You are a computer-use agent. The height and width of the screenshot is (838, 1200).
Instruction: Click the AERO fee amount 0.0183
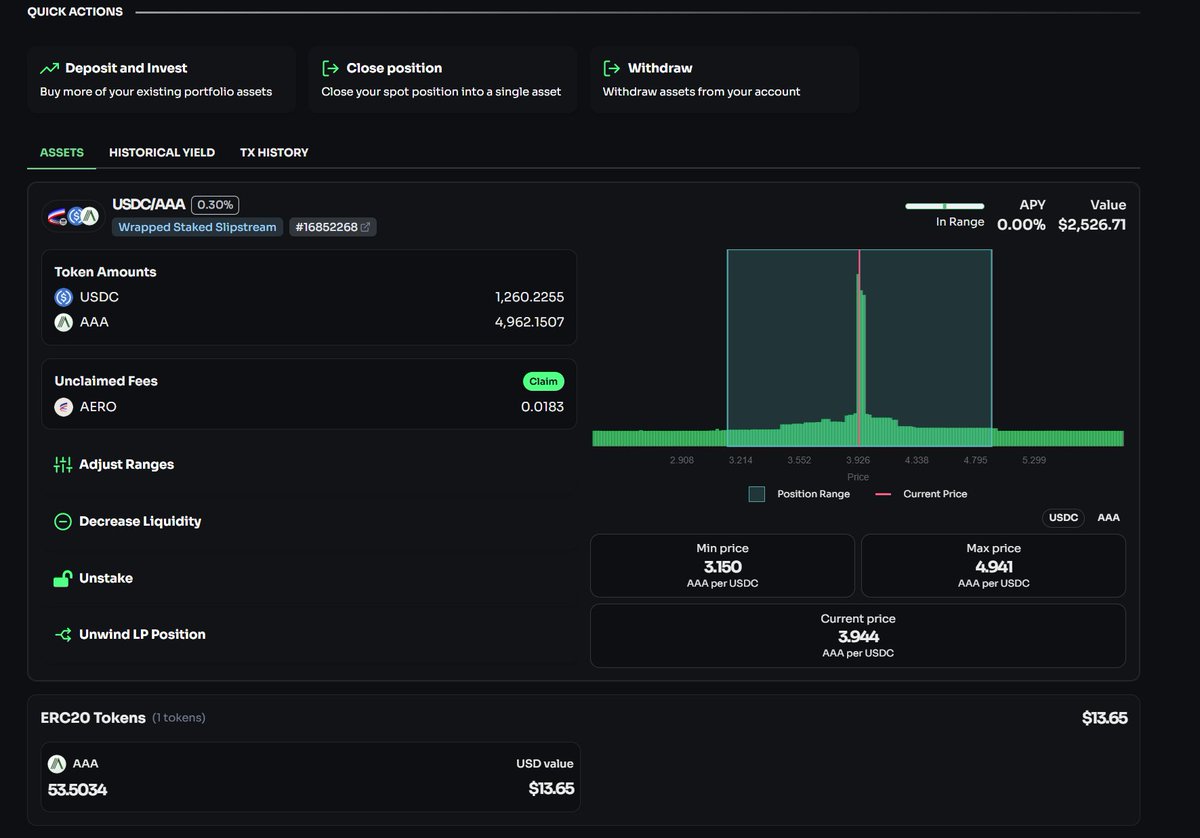pos(542,407)
